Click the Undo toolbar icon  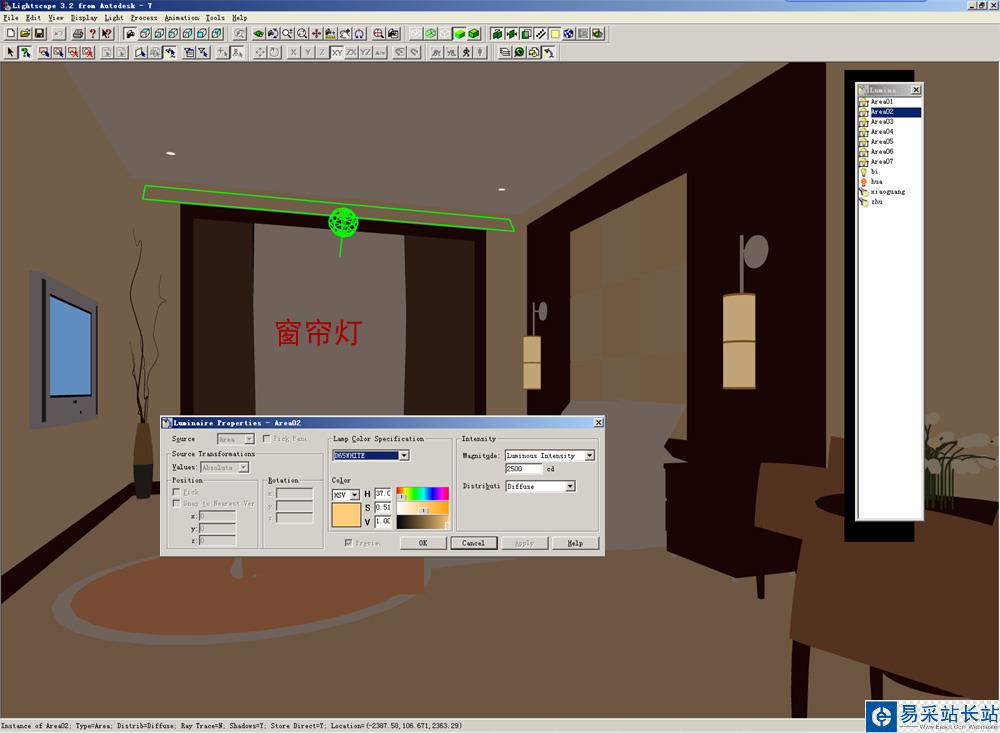click(x=59, y=34)
